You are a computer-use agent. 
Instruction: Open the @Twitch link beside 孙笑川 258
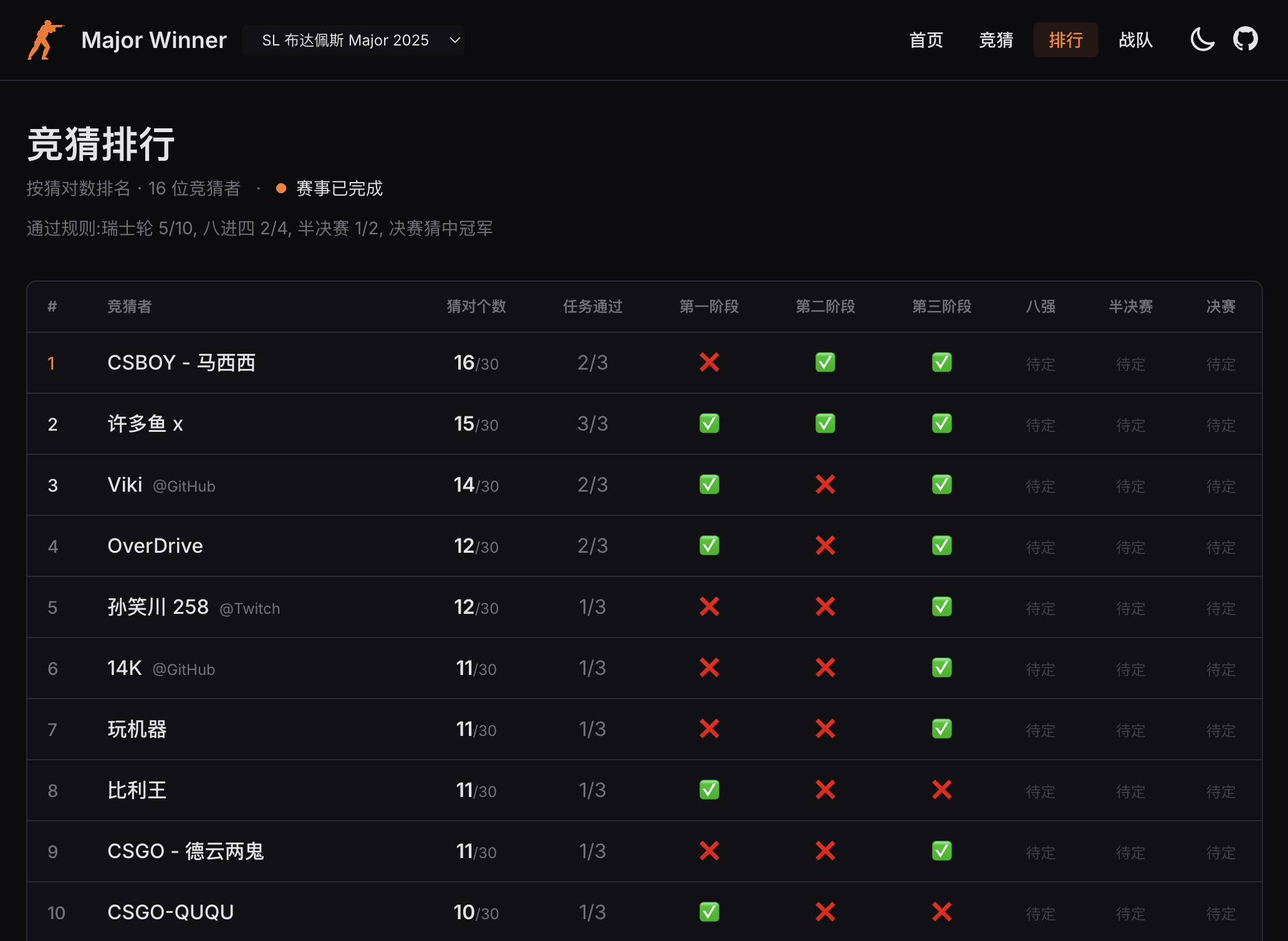tap(249, 609)
